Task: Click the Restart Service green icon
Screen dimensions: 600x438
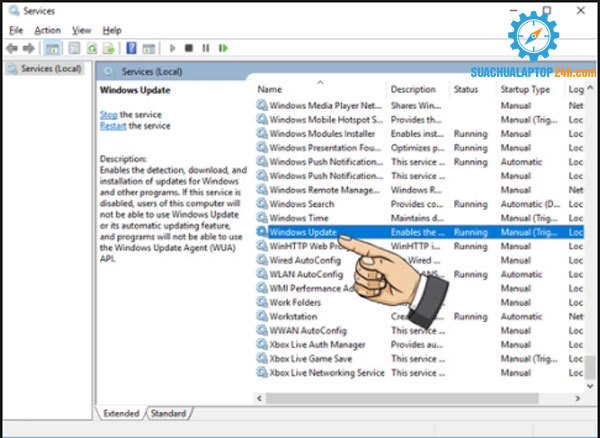Action: pos(223,48)
